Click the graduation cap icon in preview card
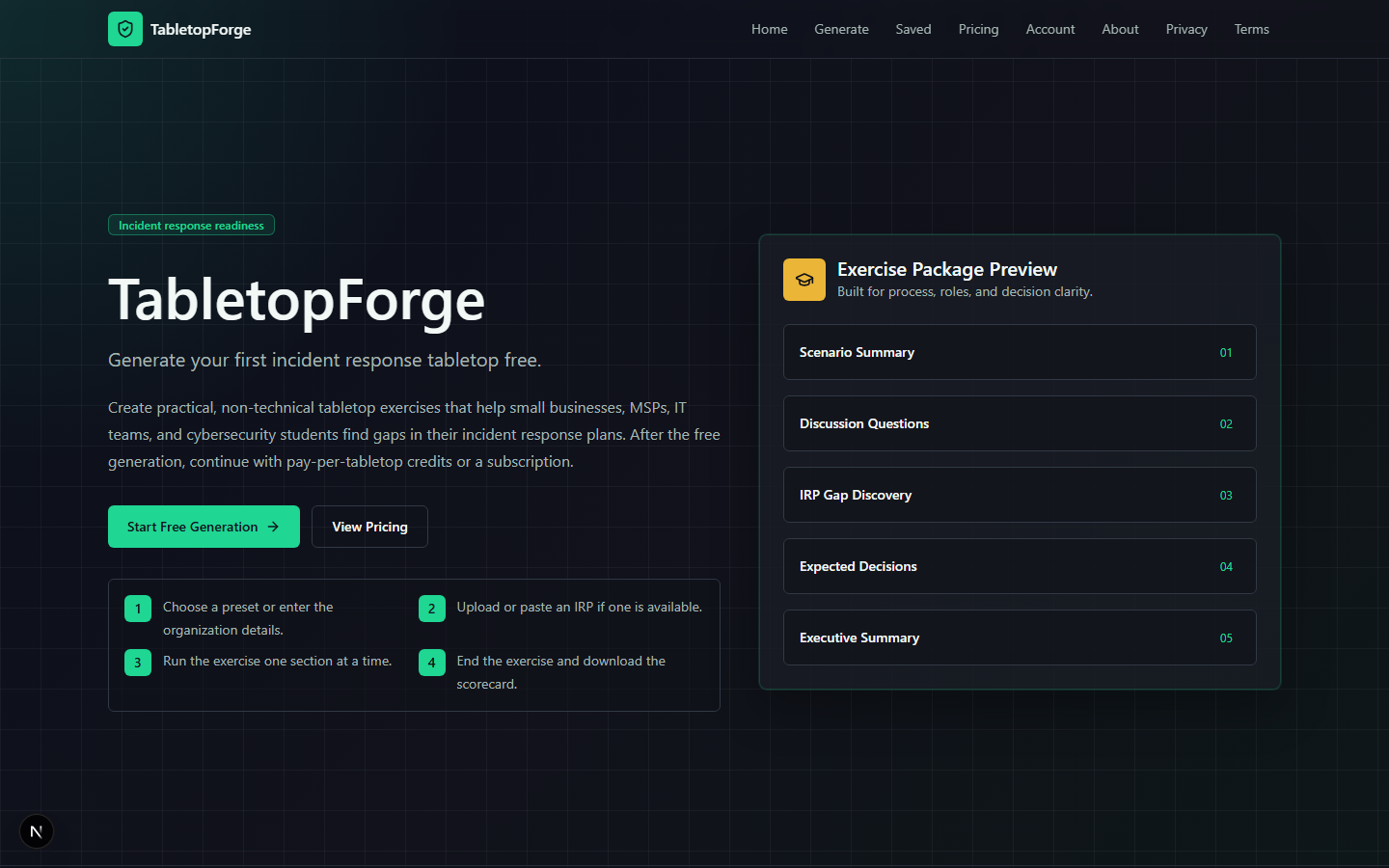Image resolution: width=1389 pixels, height=868 pixels. pyautogui.click(x=804, y=280)
